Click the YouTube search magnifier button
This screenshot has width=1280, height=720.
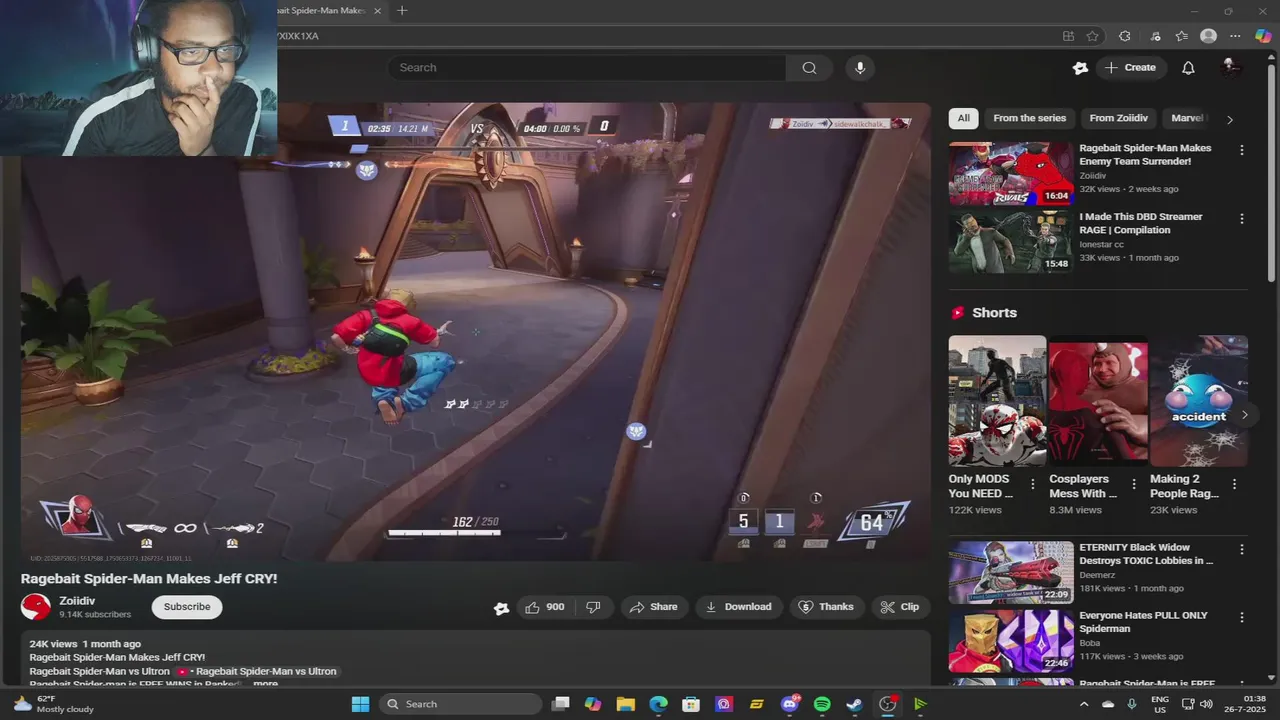pyautogui.click(x=809, y=68)
